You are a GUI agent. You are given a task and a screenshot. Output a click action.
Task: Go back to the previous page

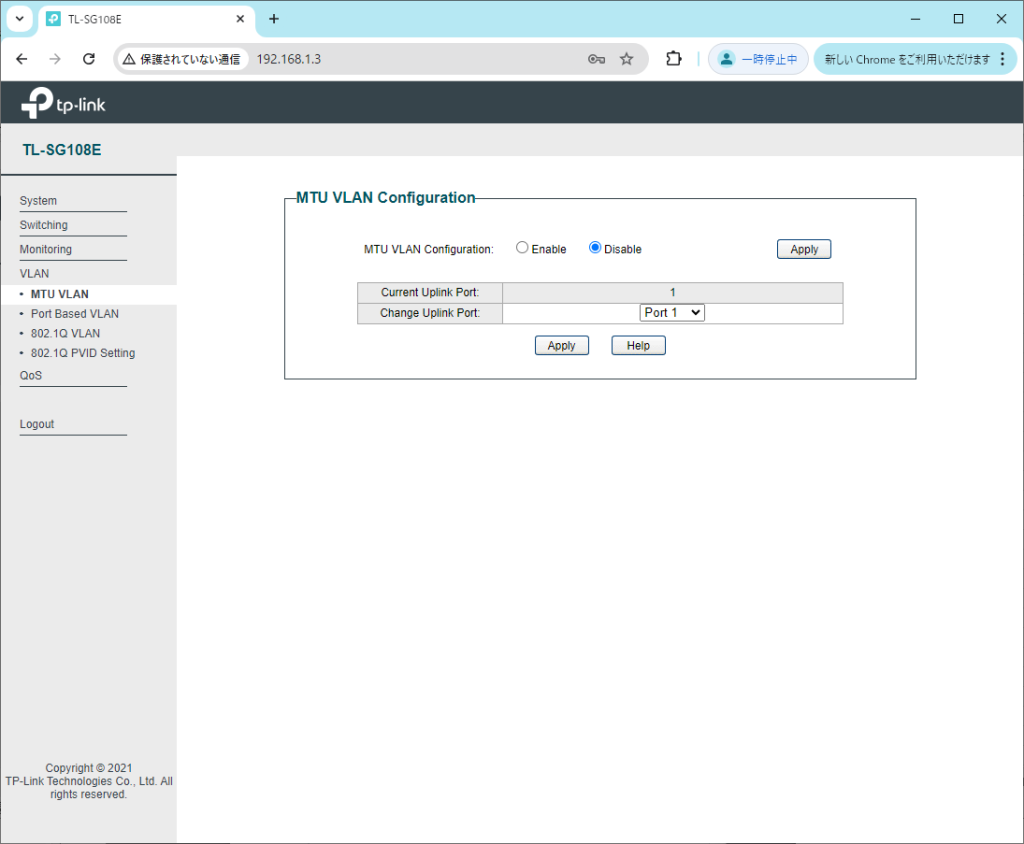click(22, 59)
